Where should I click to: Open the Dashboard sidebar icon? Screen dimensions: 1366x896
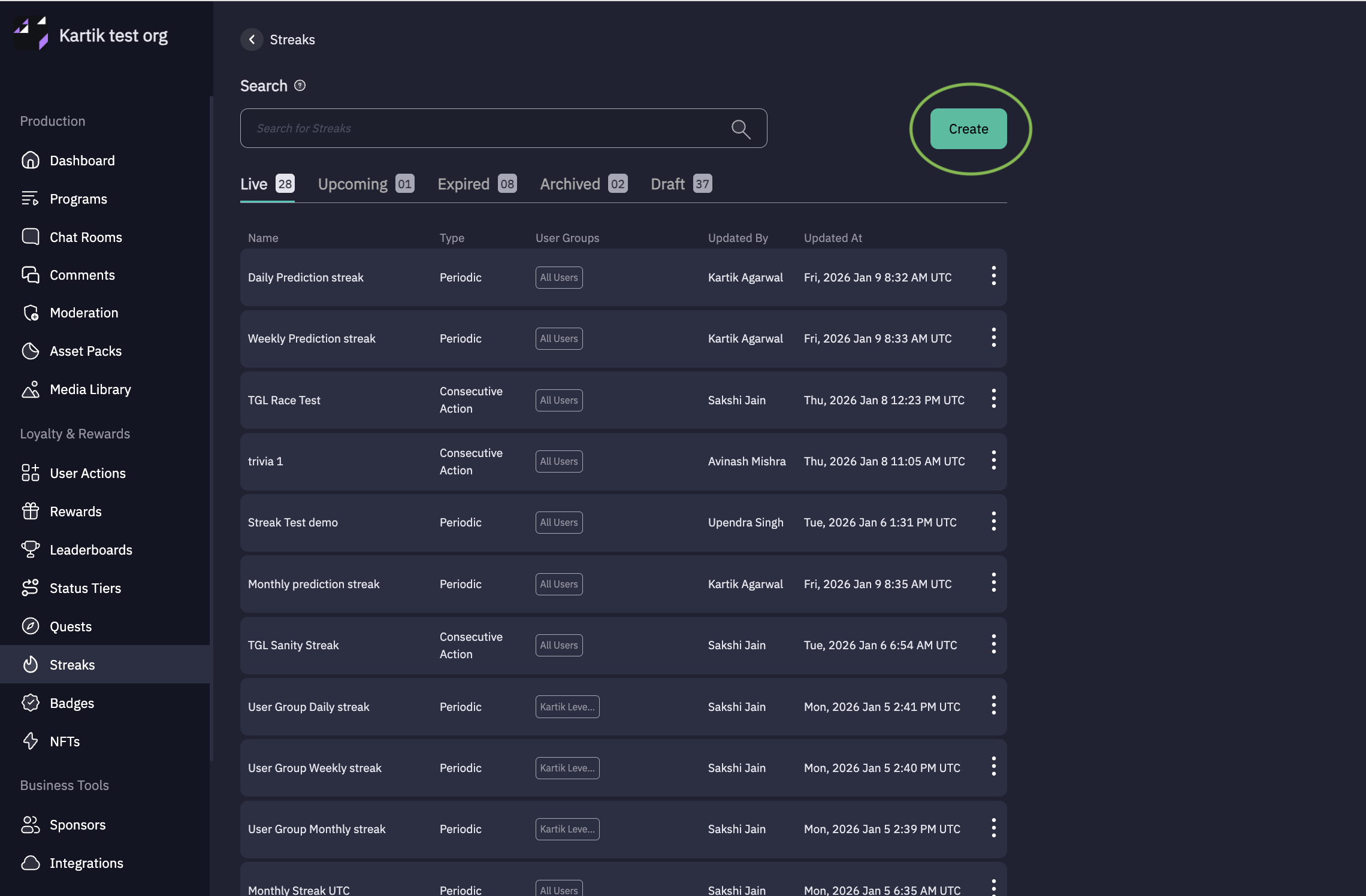point(30,161)
